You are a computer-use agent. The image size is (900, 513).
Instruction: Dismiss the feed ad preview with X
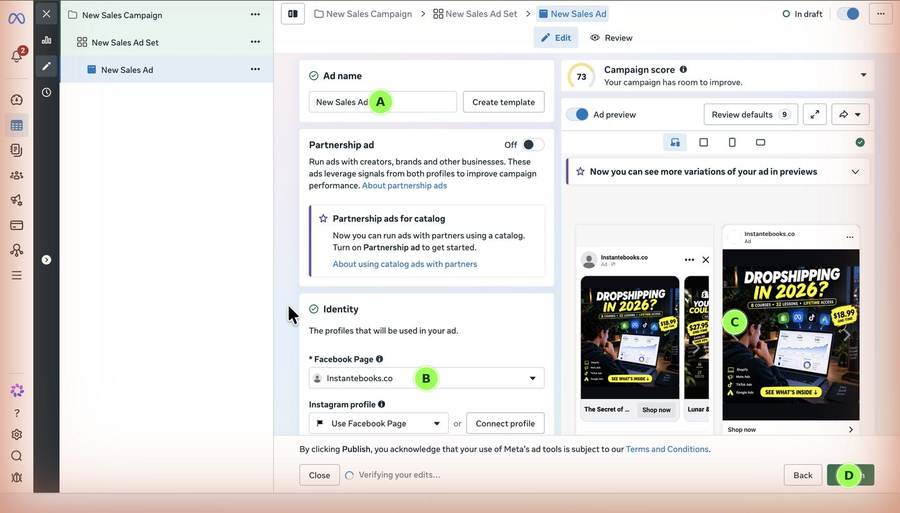705,260
